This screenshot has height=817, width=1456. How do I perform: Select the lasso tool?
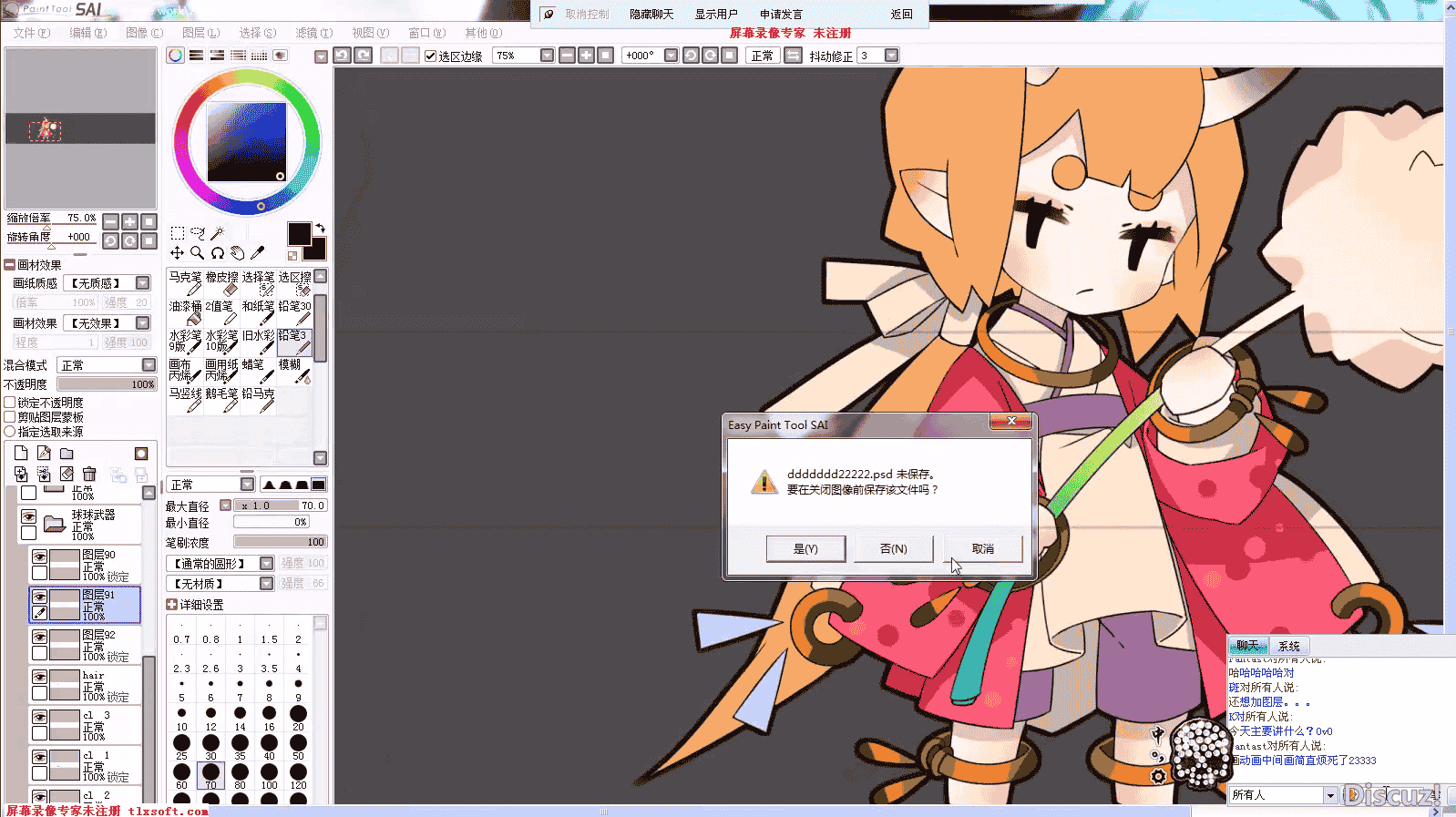pyautogui.click(x=198, y=233)
